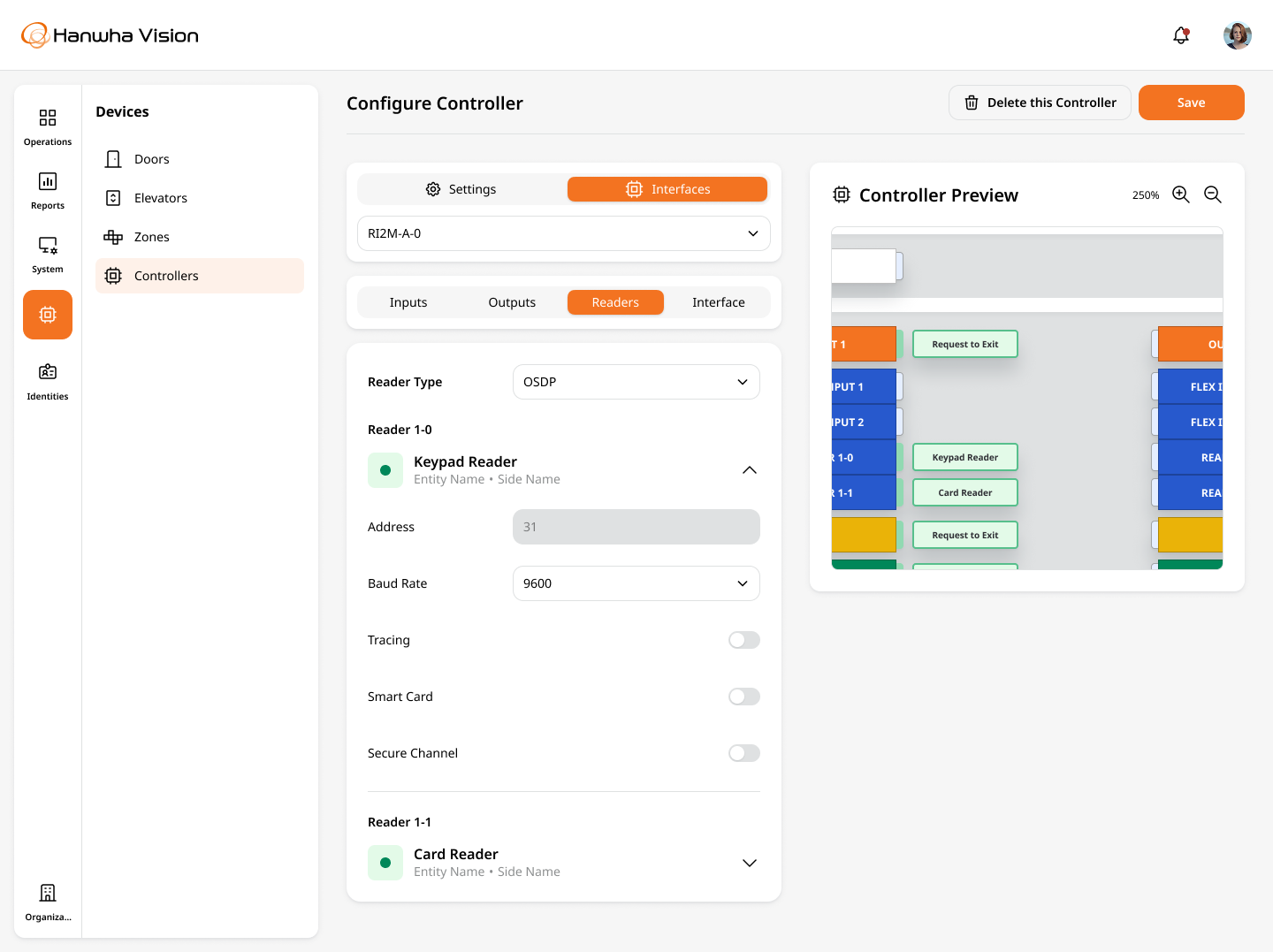Go to Doors in the Devices list
Image resolution: width=1273 pixels, height=952 pixels.
[x=200, y=159]
